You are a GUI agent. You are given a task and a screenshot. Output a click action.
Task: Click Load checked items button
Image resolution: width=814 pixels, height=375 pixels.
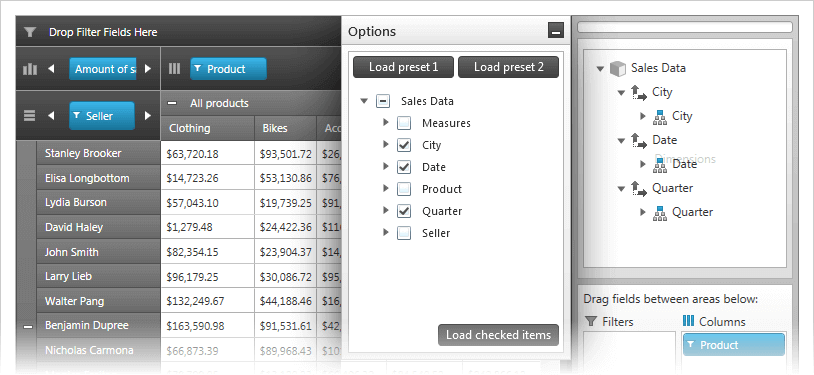coord(498,335)
